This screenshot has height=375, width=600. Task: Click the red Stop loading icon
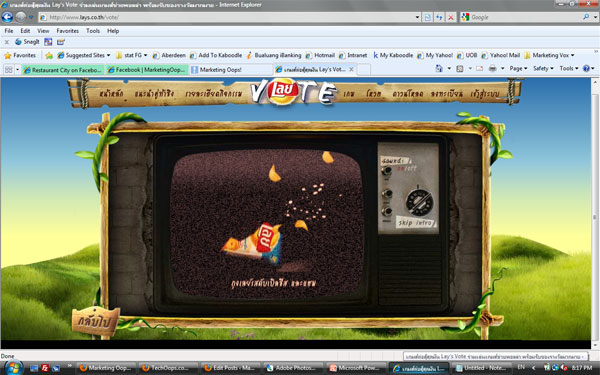[451, 17]
